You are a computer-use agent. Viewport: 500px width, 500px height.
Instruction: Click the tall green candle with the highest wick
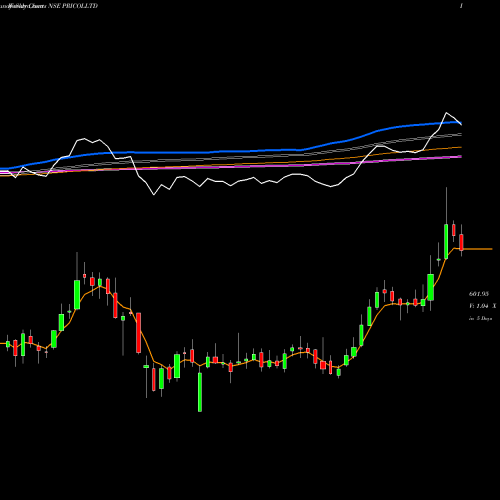[x=446, y=241]
